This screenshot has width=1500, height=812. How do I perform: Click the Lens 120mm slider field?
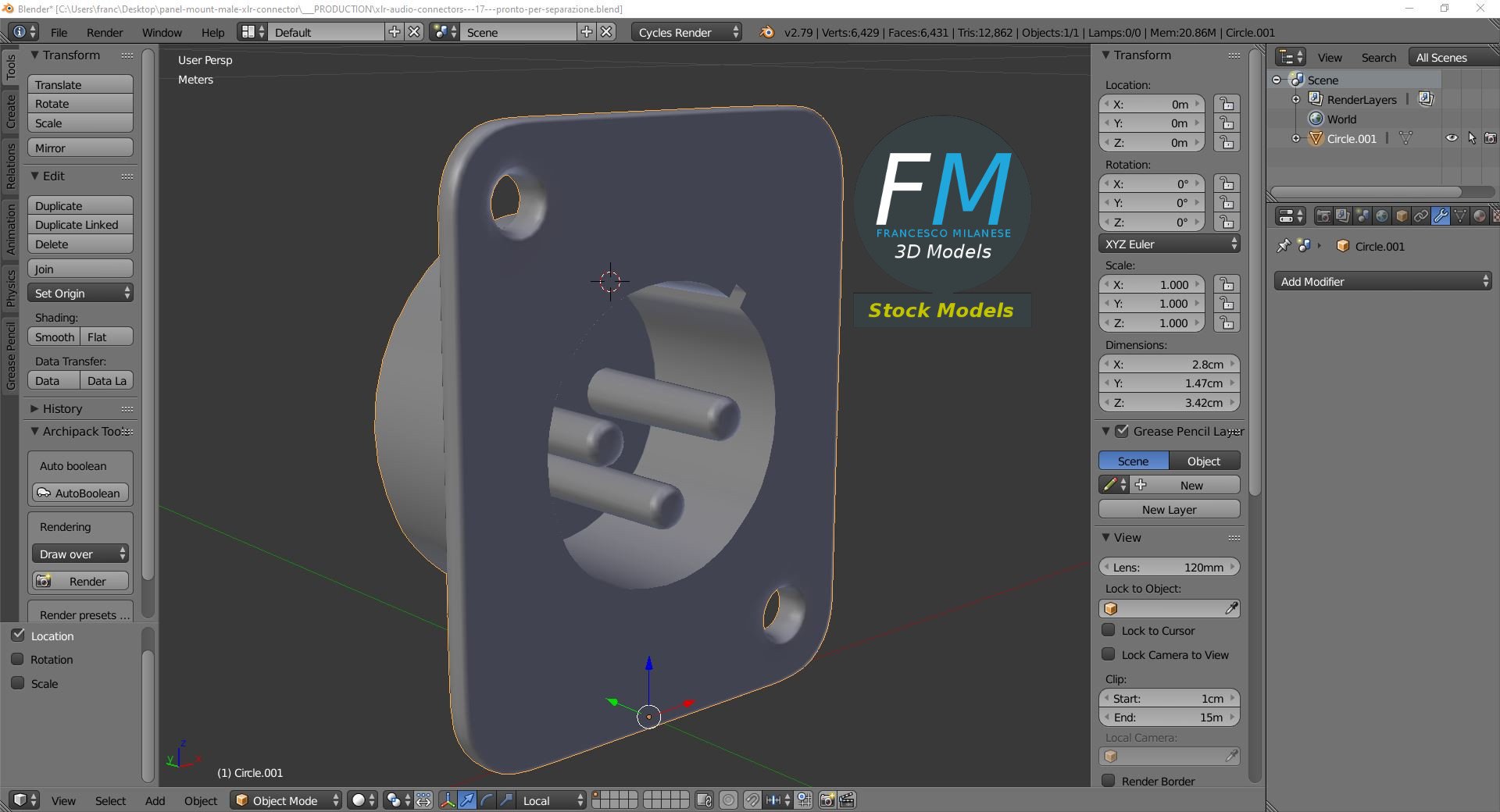[1170, 567]
